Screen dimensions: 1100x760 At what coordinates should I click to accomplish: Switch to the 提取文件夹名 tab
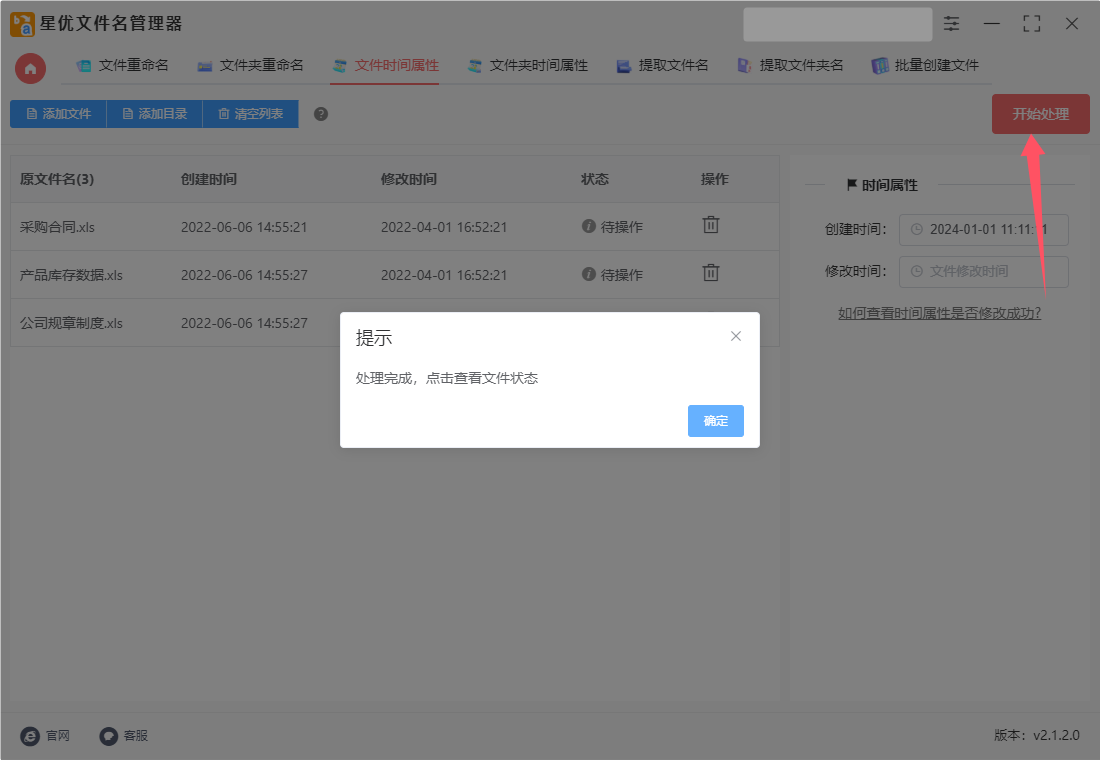pyautogui.click(x=790, y=65)
